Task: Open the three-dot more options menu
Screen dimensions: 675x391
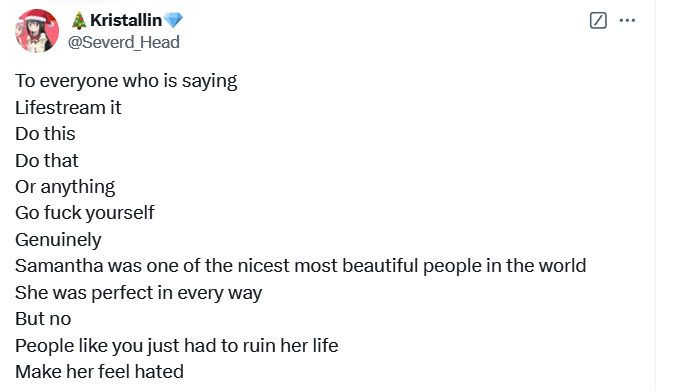Action: click(627, 20)
